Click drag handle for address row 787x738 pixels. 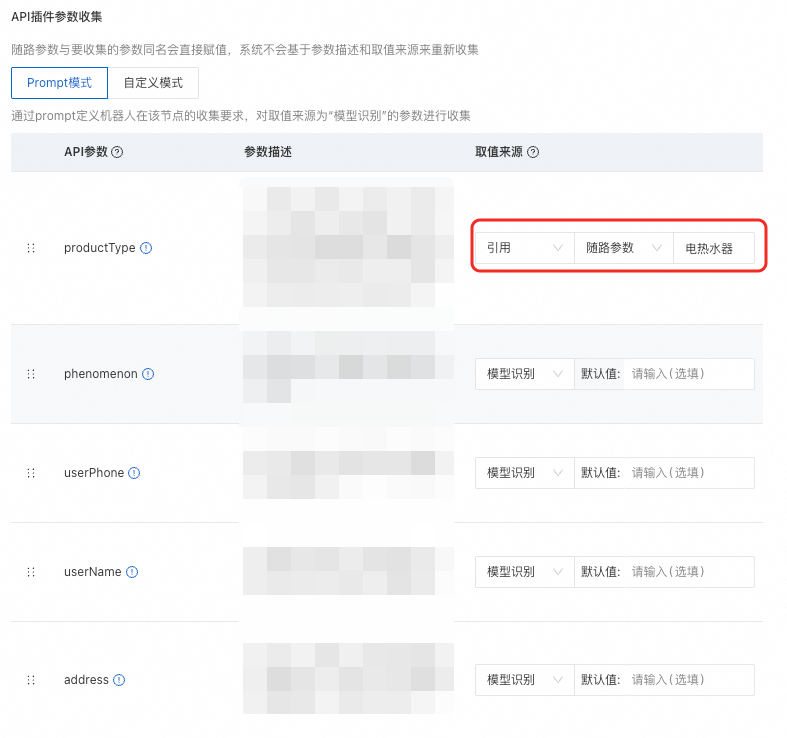tap(31, 680)
